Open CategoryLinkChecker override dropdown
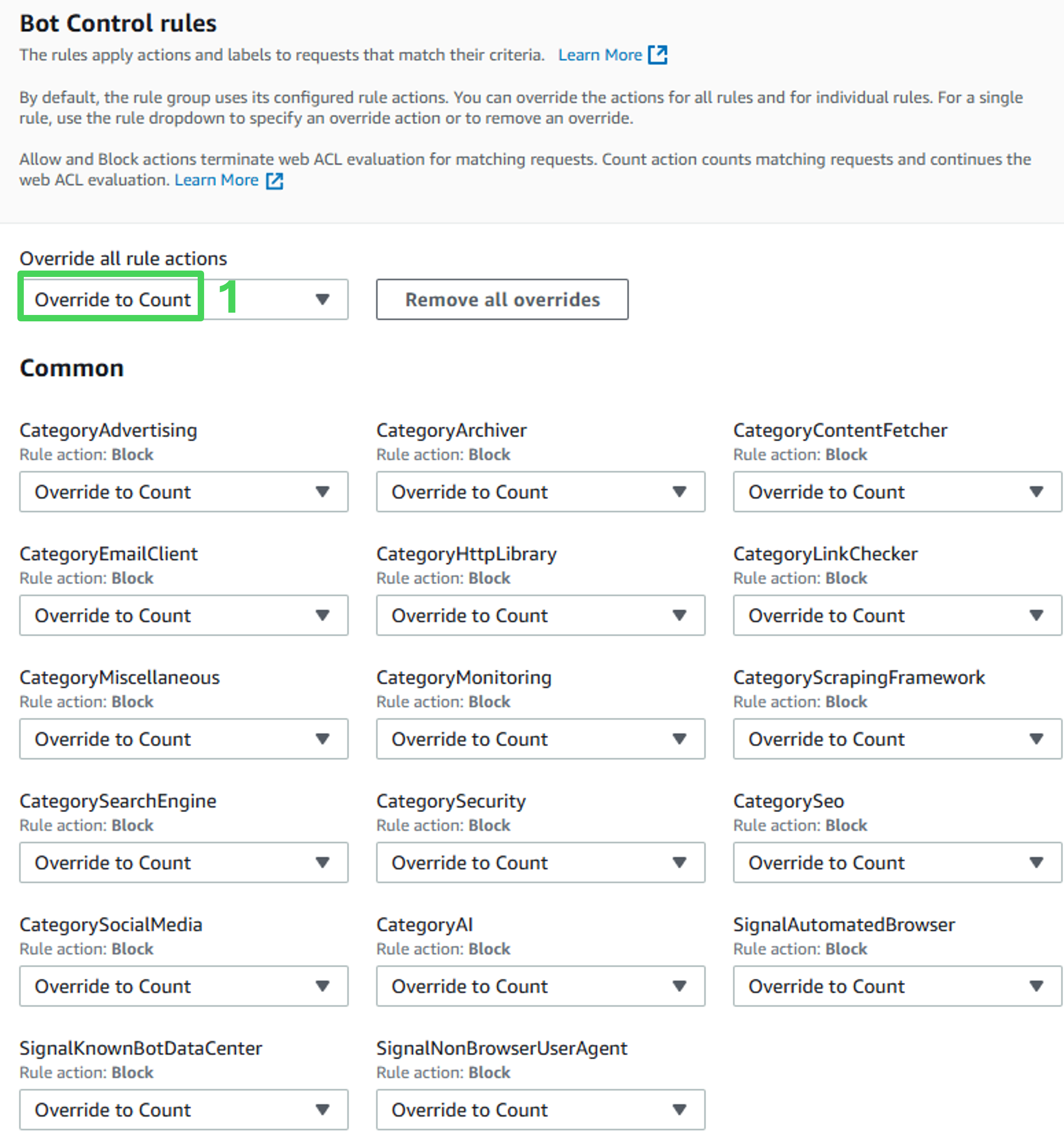The width and height of the screenshot is (1064, 1133). (897, 615)
